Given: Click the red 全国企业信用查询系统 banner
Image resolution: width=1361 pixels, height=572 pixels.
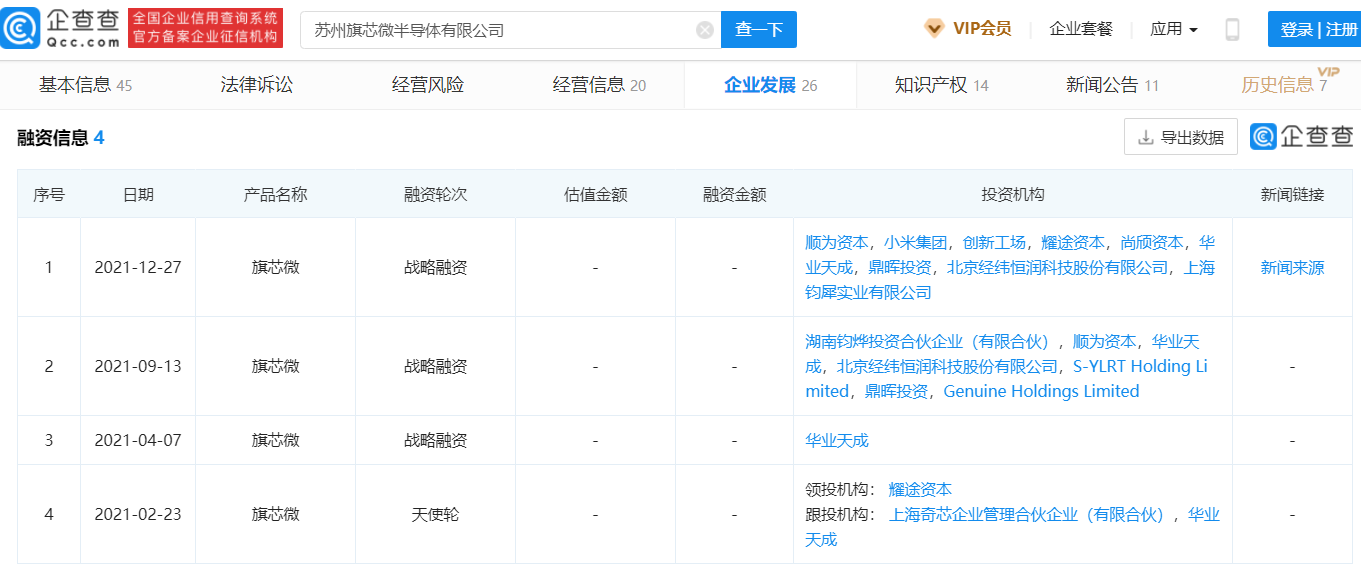Looking at the screenshot, I should coord(205,28).
